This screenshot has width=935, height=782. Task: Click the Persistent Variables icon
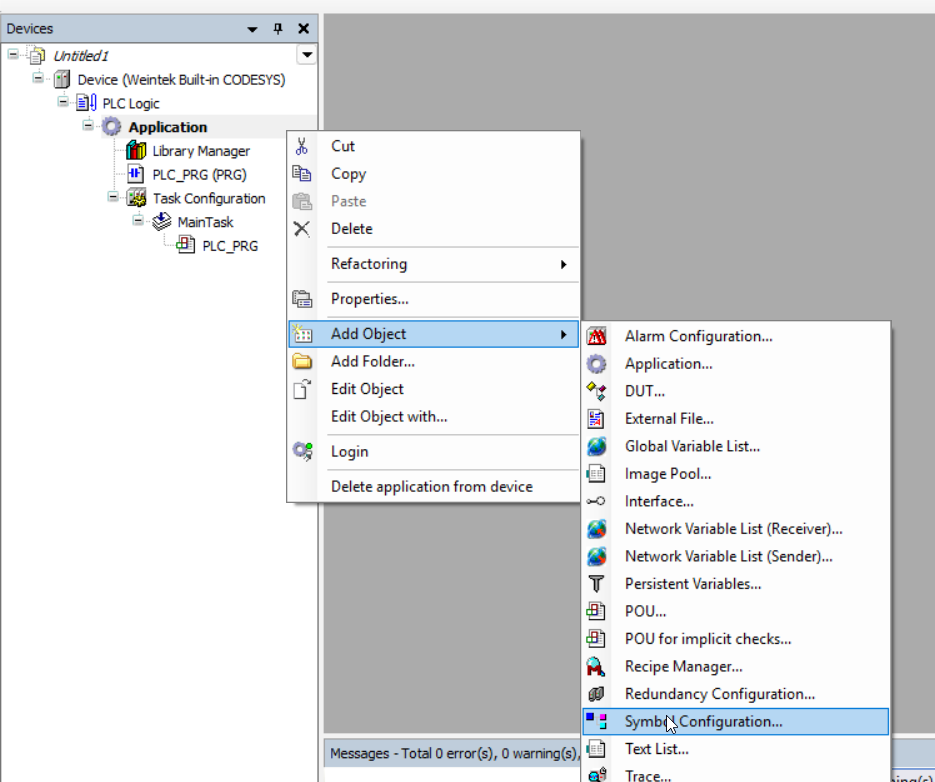pyautogui.click(x=597, y=584)
